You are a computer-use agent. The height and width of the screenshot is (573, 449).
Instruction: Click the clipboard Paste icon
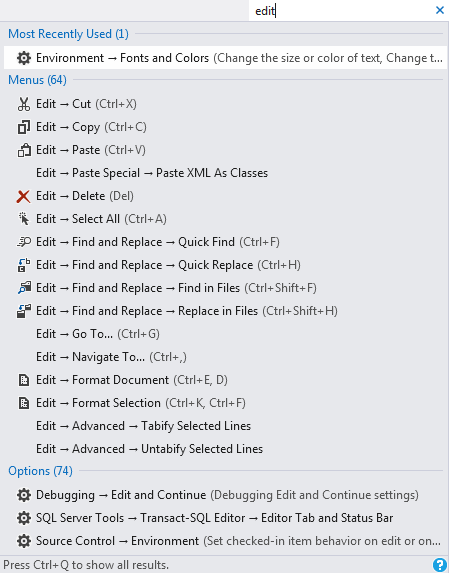[x=24, y=150]
